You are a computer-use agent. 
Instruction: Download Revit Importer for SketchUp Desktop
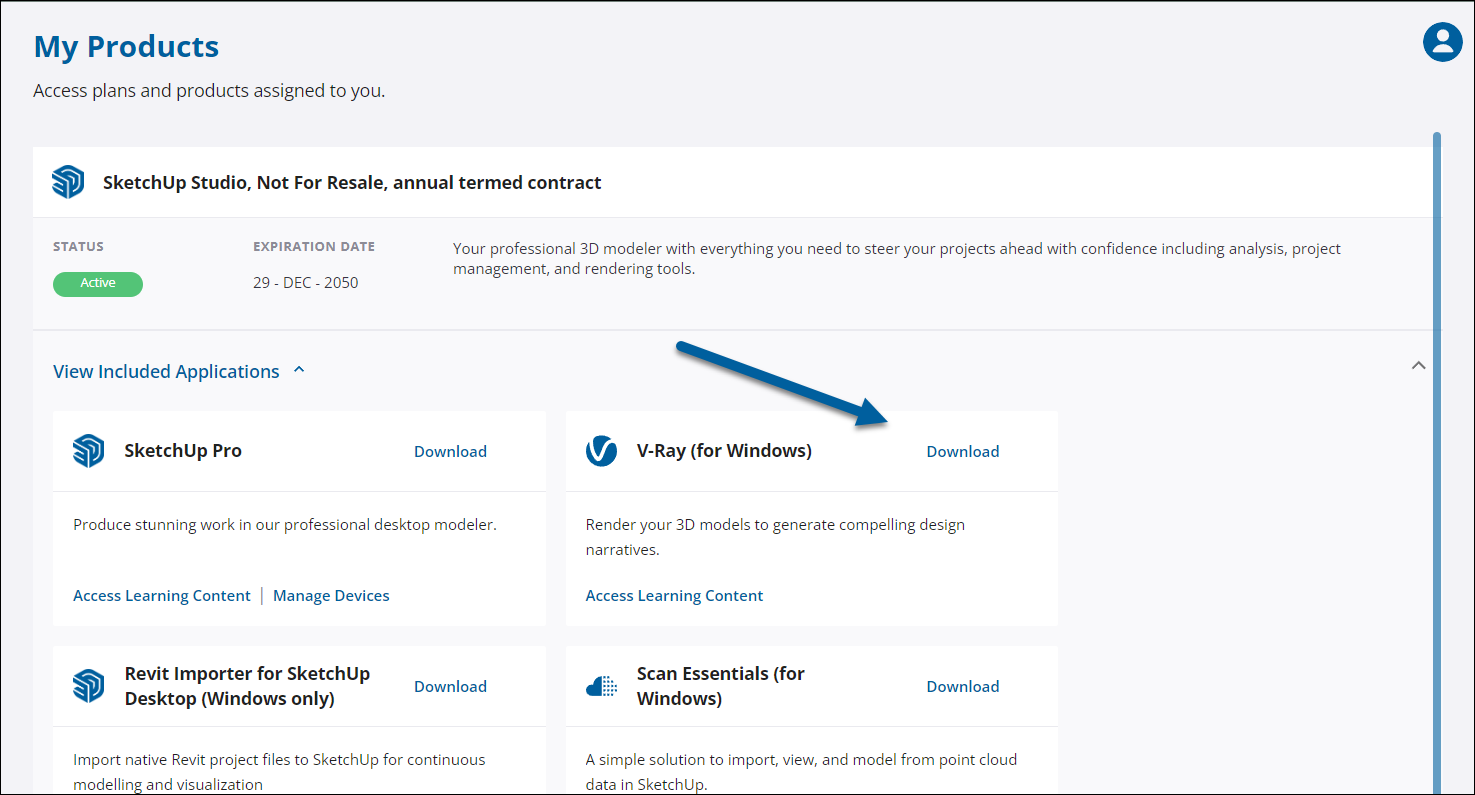tap(450, 686)
